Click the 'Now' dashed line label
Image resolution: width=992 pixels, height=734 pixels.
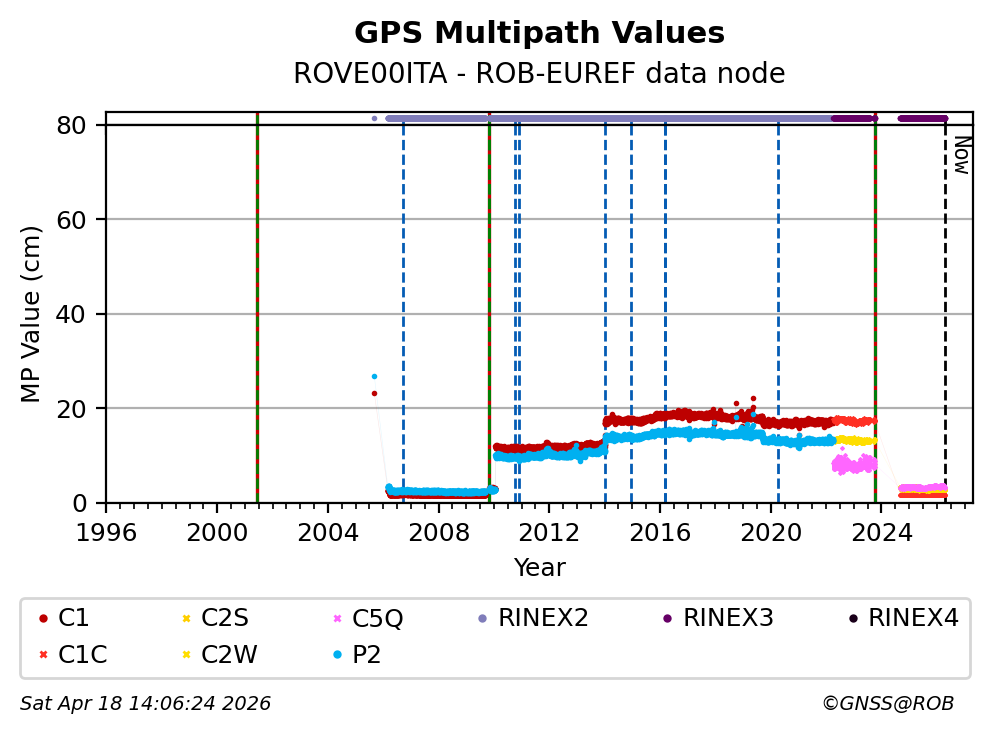click(x=961, y=155)
